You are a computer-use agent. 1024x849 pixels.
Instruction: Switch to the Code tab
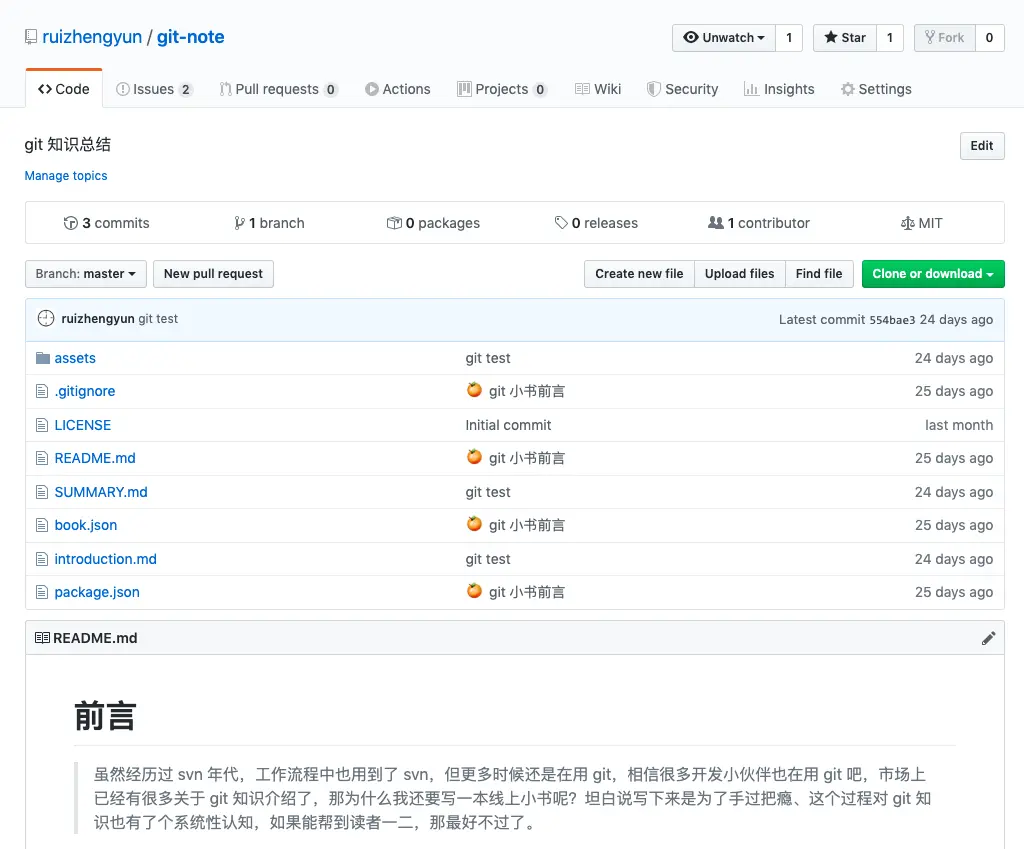64,89
